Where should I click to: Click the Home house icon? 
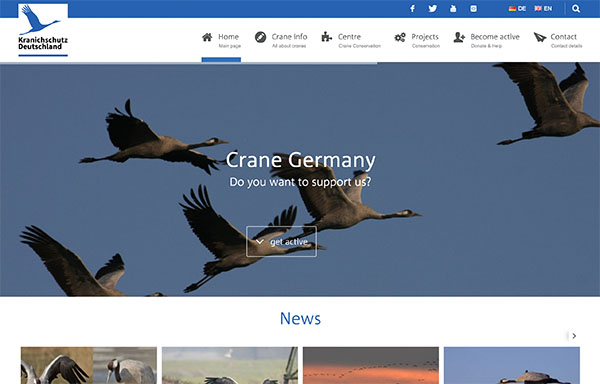click(207, 37)
